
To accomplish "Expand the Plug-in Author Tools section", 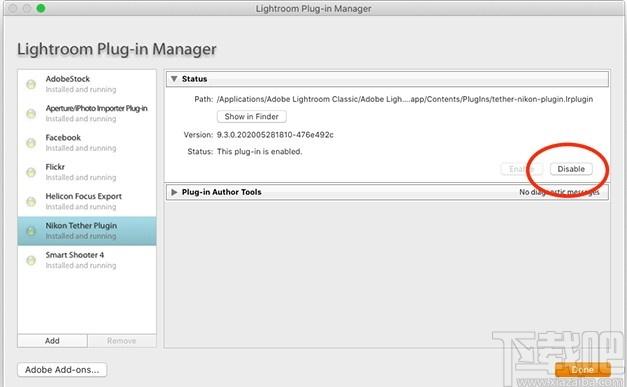I will pyautogui.click(x=174, y=192).
